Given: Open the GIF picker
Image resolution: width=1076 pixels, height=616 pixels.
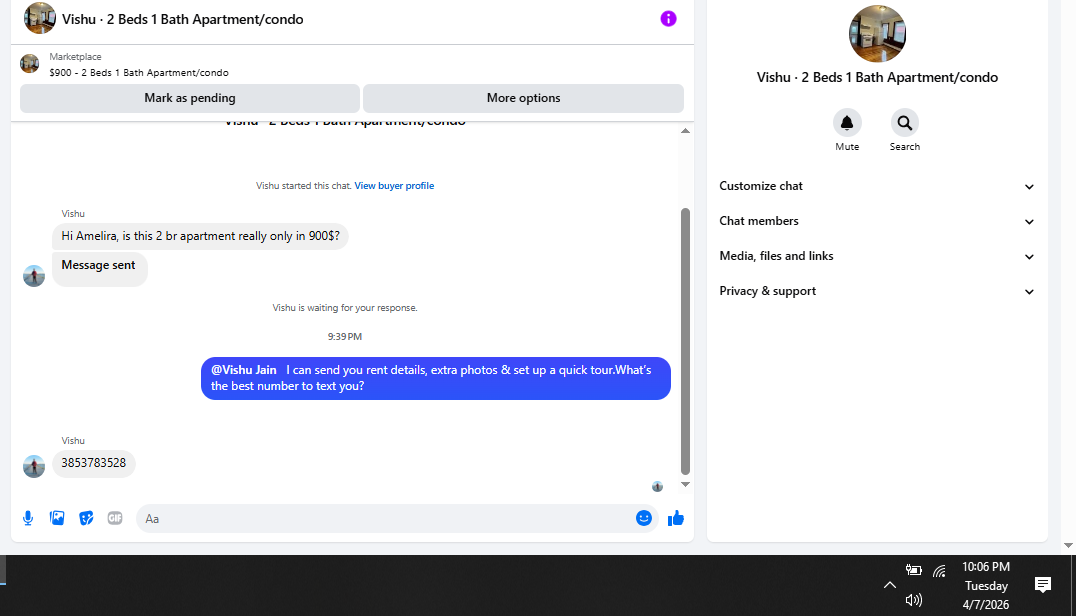Looking at the screenshot, I should [115, 518].
